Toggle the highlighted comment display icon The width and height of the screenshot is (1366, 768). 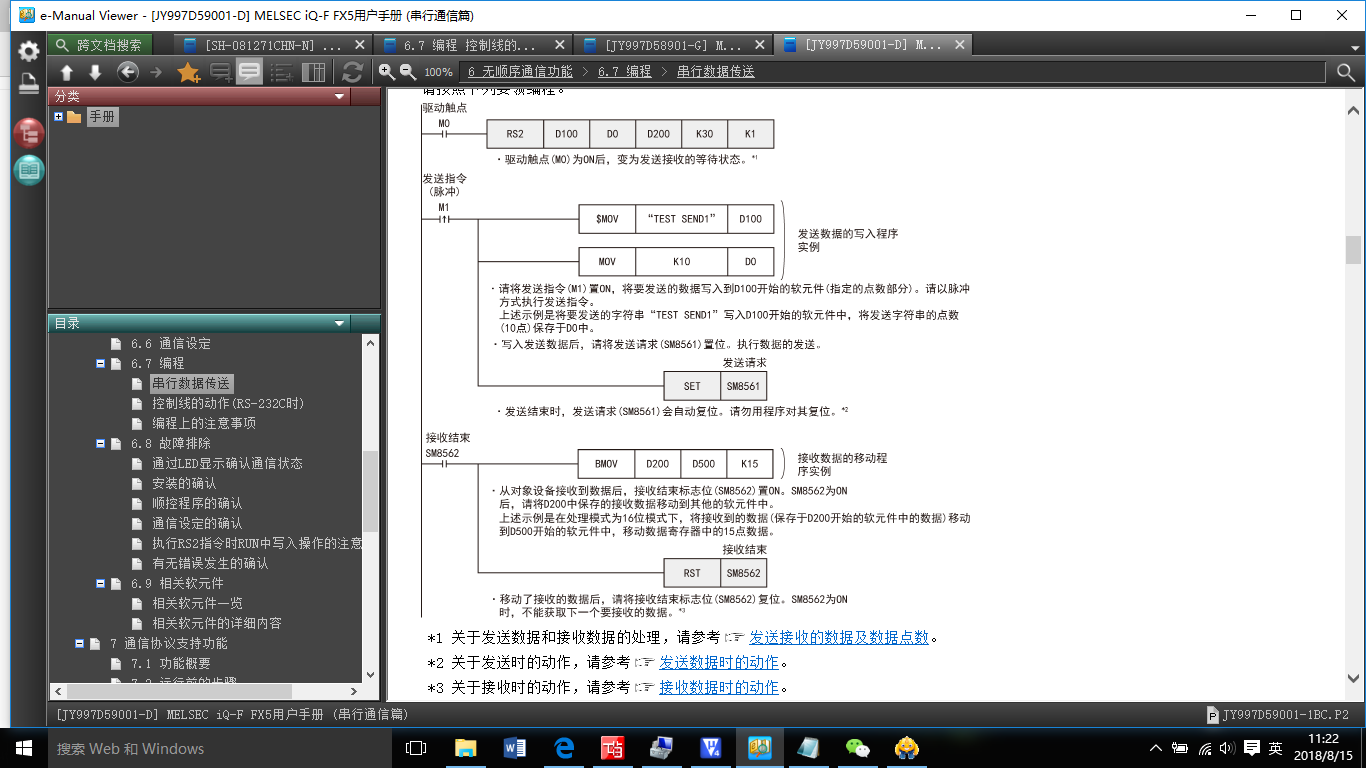(x=249, y=72)
